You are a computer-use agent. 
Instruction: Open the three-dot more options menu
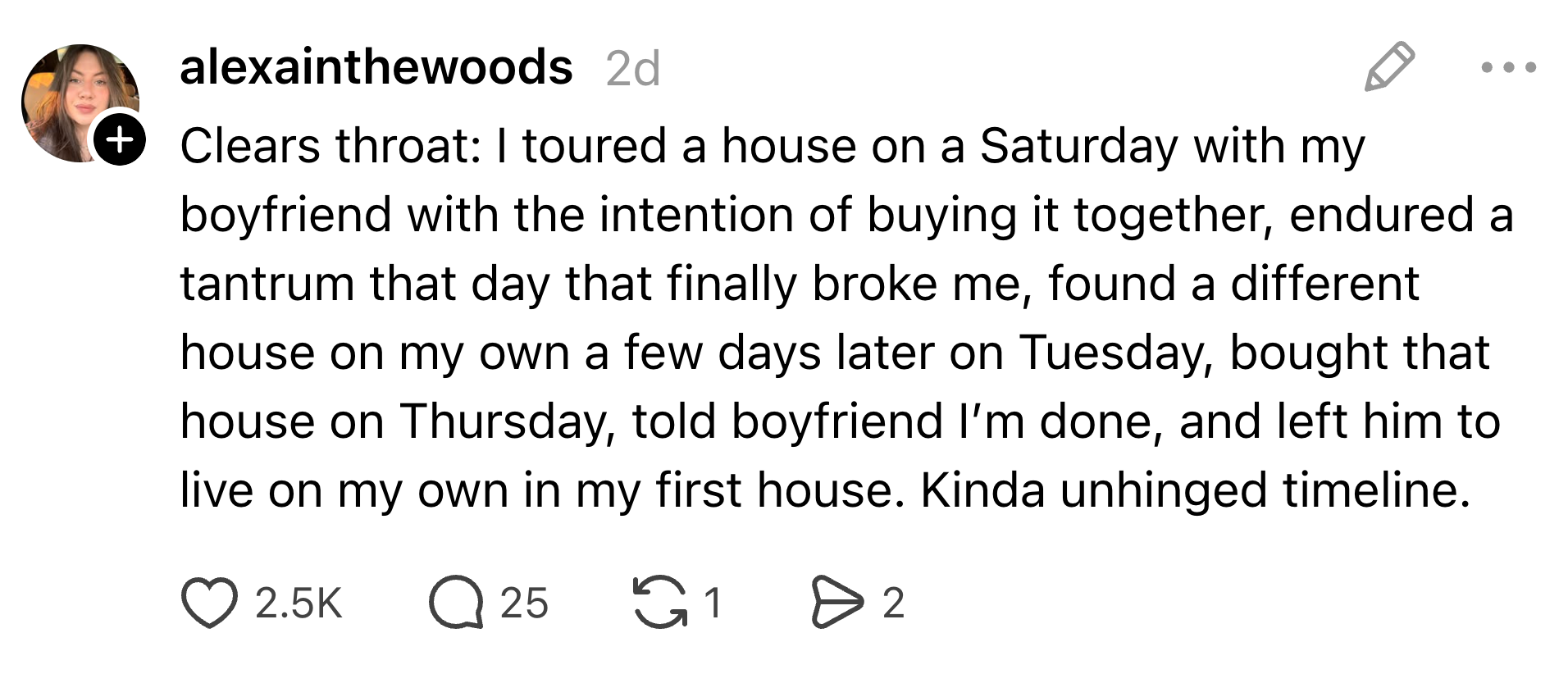[1508, 67]
